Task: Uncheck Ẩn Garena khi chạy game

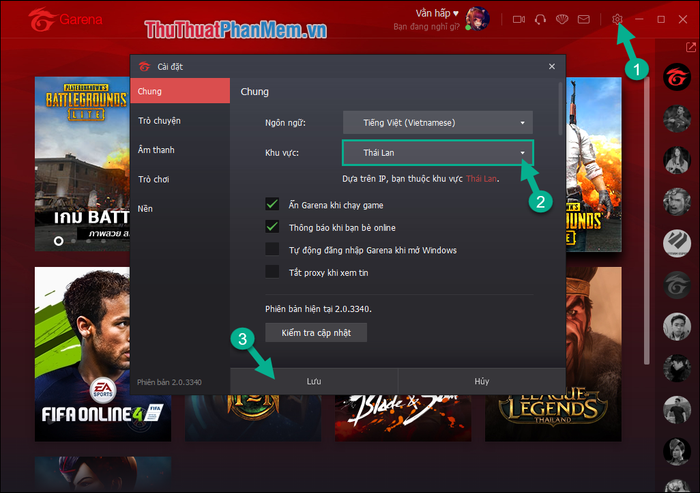Action: pyautogui.click(x=272, y=204)
